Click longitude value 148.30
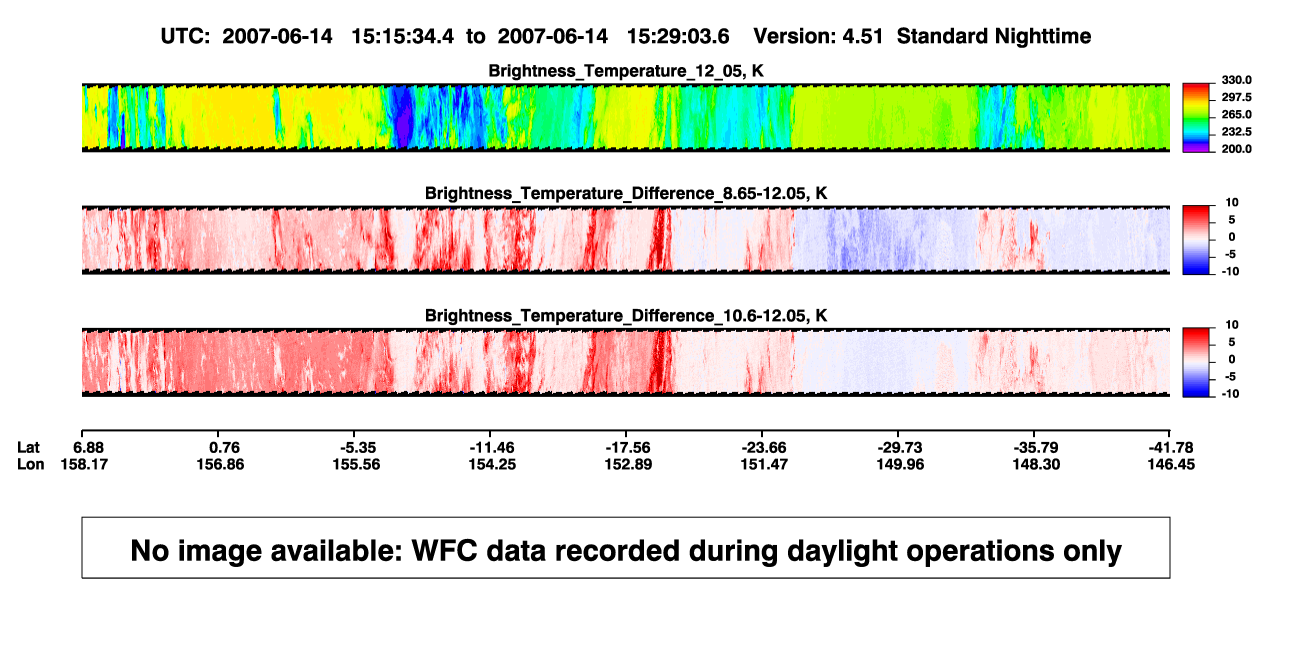This screenshot has width=1300, height=667. coord(1036,464)
